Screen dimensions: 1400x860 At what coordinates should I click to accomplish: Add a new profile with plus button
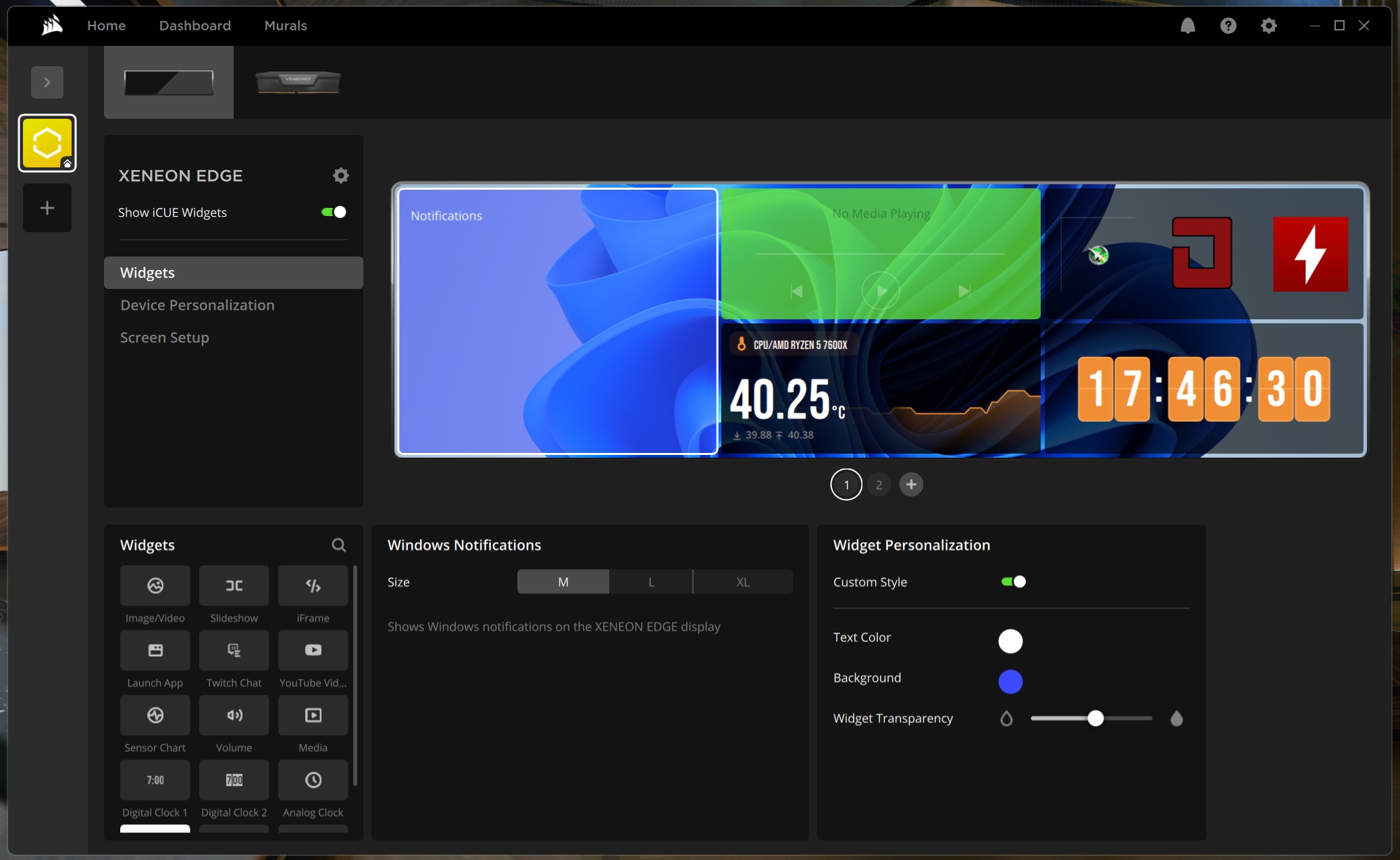[47, 208]
